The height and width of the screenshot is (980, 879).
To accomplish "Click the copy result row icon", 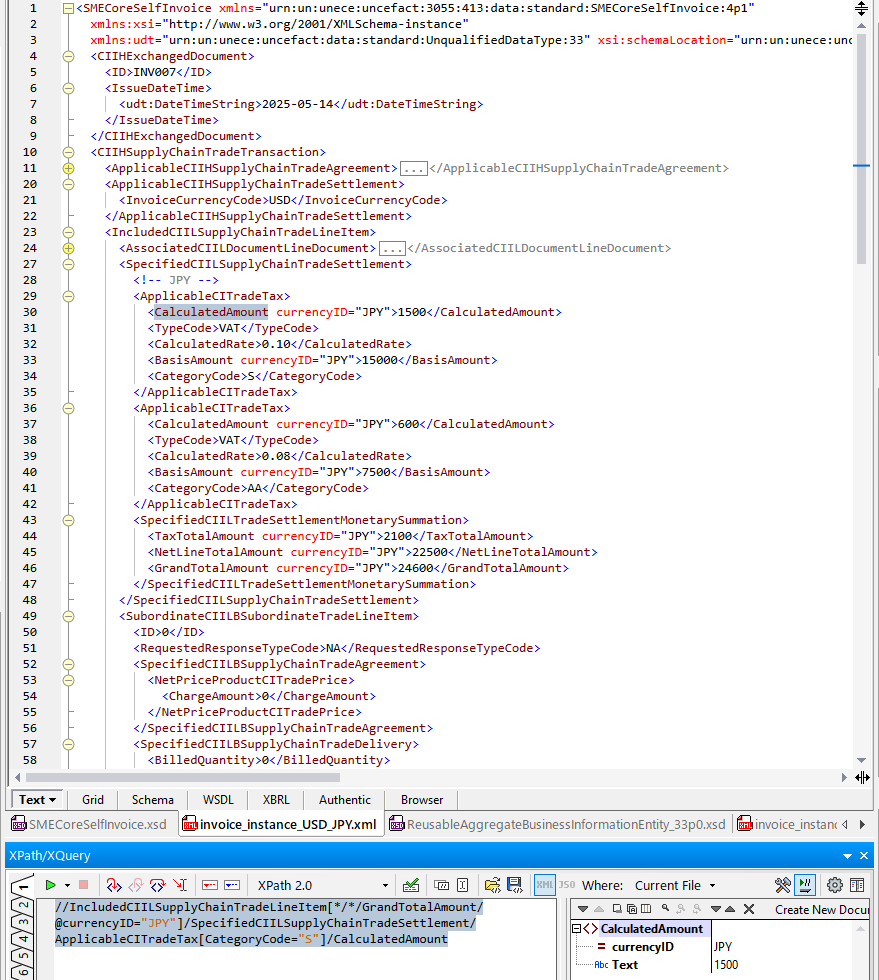I will [x=617, y=909].
